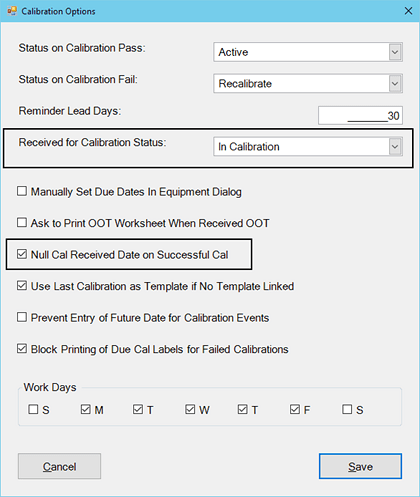
Task: Open the Received for Calibration Status dropdown
Action: 395,147
